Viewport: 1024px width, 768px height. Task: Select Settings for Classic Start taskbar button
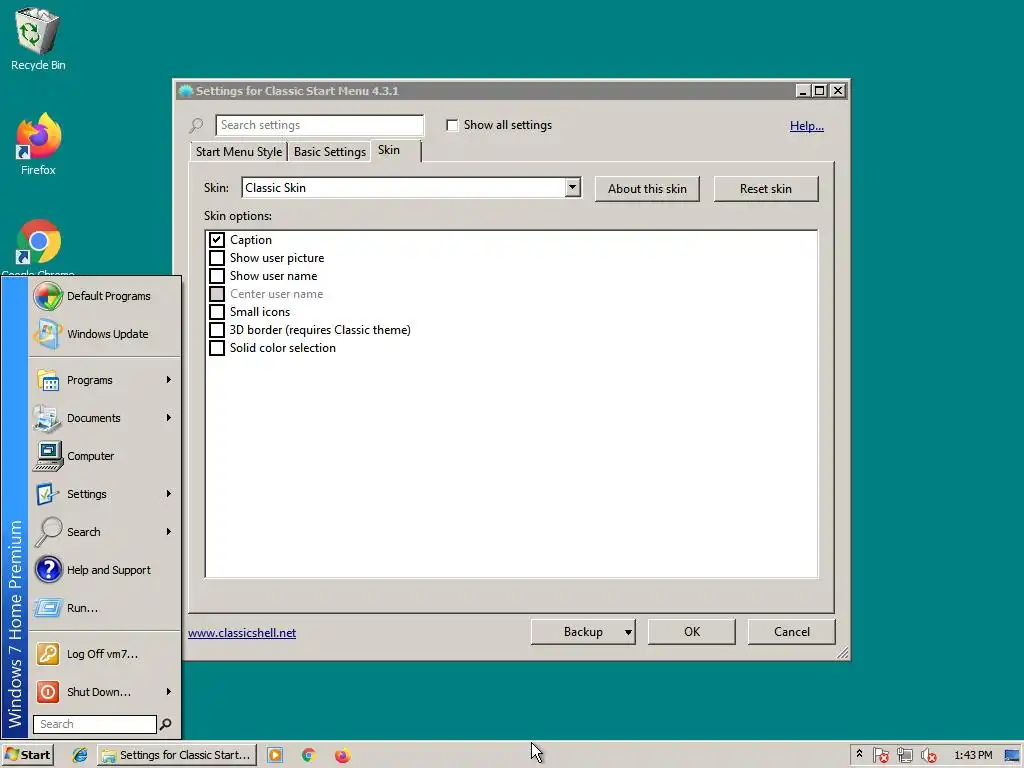pyautogui.click(x=177, y=755)
